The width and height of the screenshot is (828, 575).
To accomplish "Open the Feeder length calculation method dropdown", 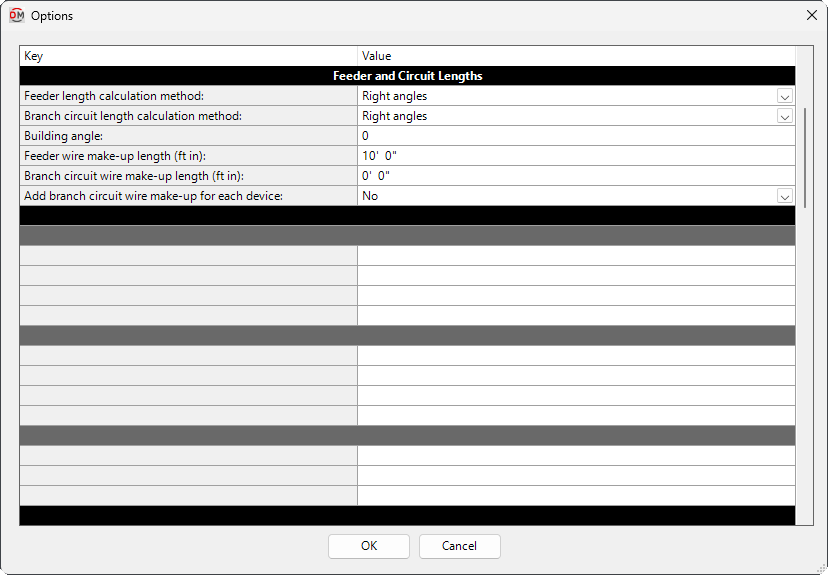I will (x=785, y=96).
